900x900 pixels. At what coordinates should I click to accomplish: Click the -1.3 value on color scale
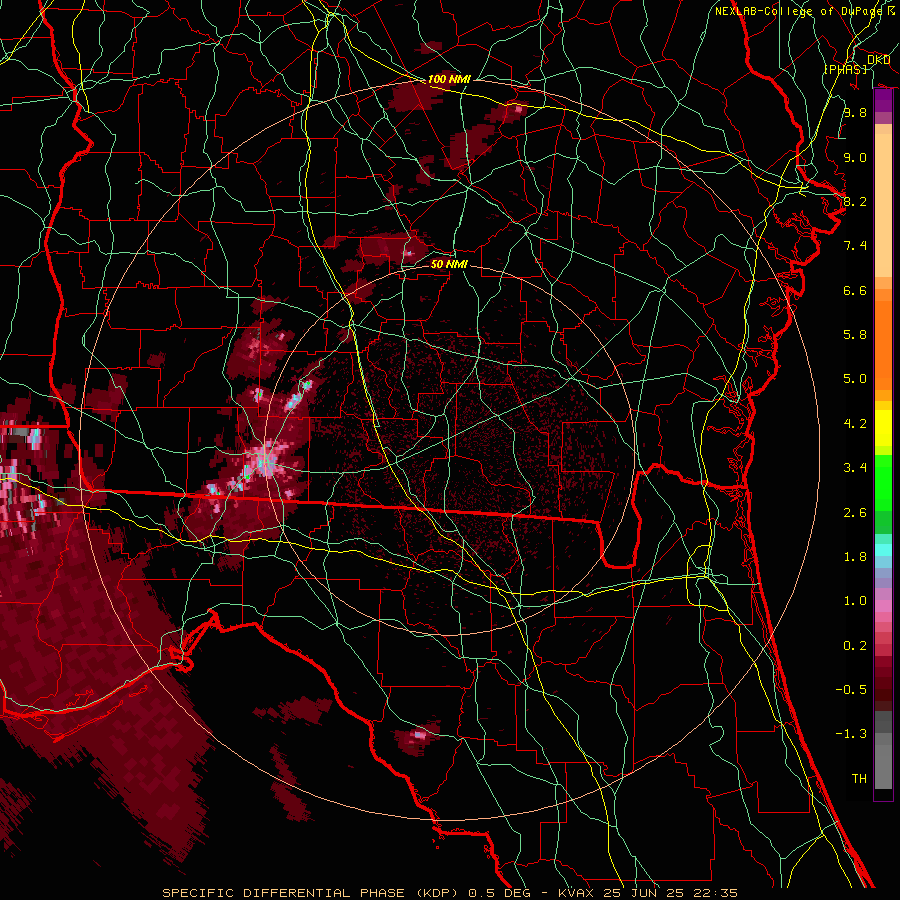point(851,734)
